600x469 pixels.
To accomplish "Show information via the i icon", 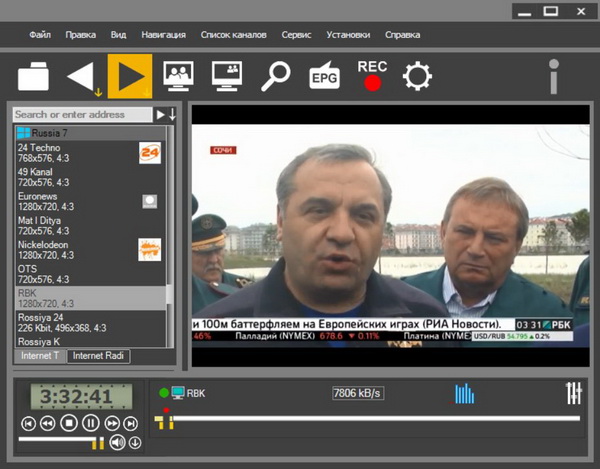I will click(553, 77).
